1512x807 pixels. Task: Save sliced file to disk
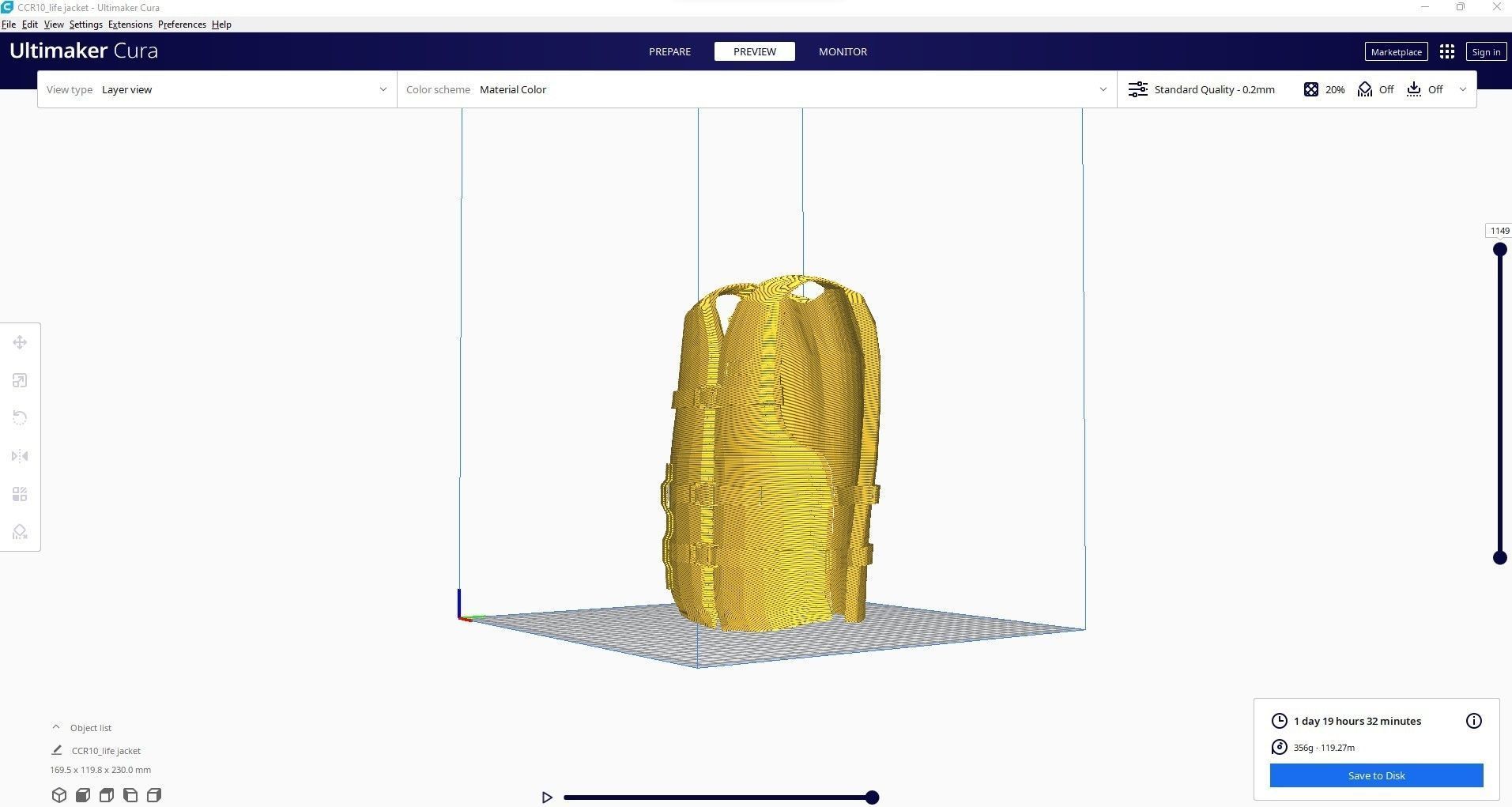click(x=1376, y=775)
